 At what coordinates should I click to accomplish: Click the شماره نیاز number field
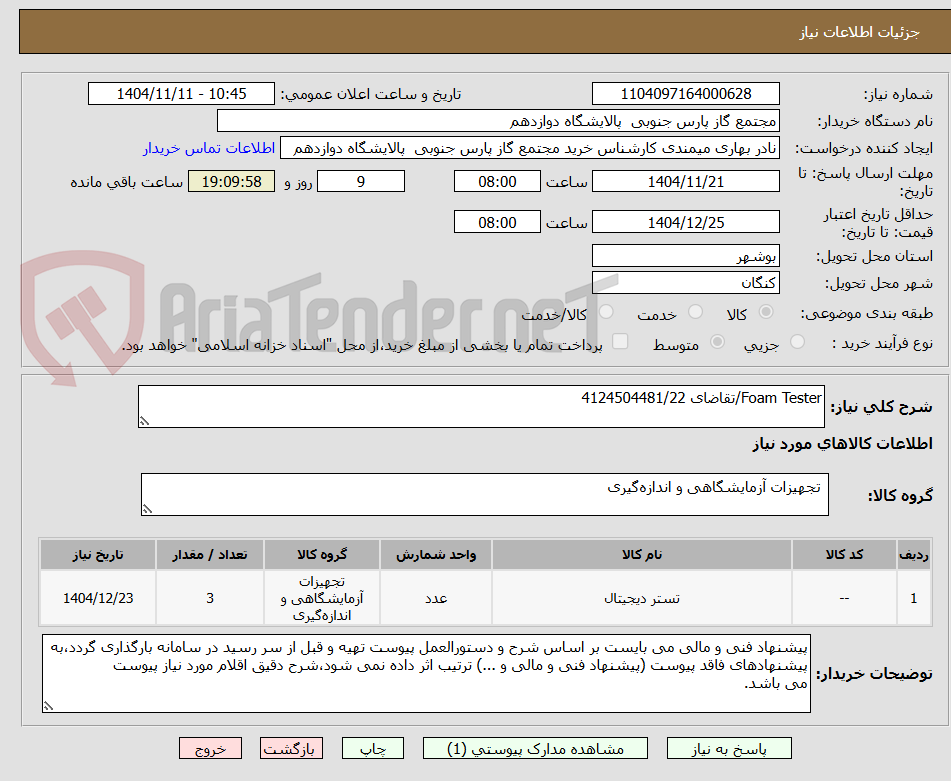coord(685,94)
